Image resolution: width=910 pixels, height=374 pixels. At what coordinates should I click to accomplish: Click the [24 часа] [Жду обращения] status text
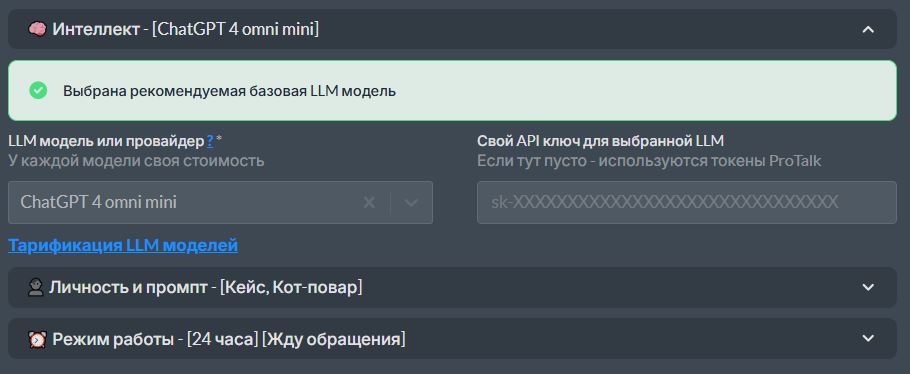coord(296,339)
